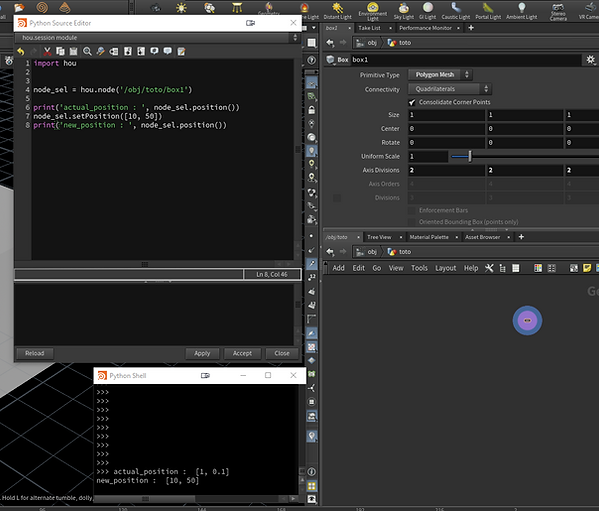
Task: Uncheck Consolidate Corner Points checkbox
Action: click(x=411, y=102)
